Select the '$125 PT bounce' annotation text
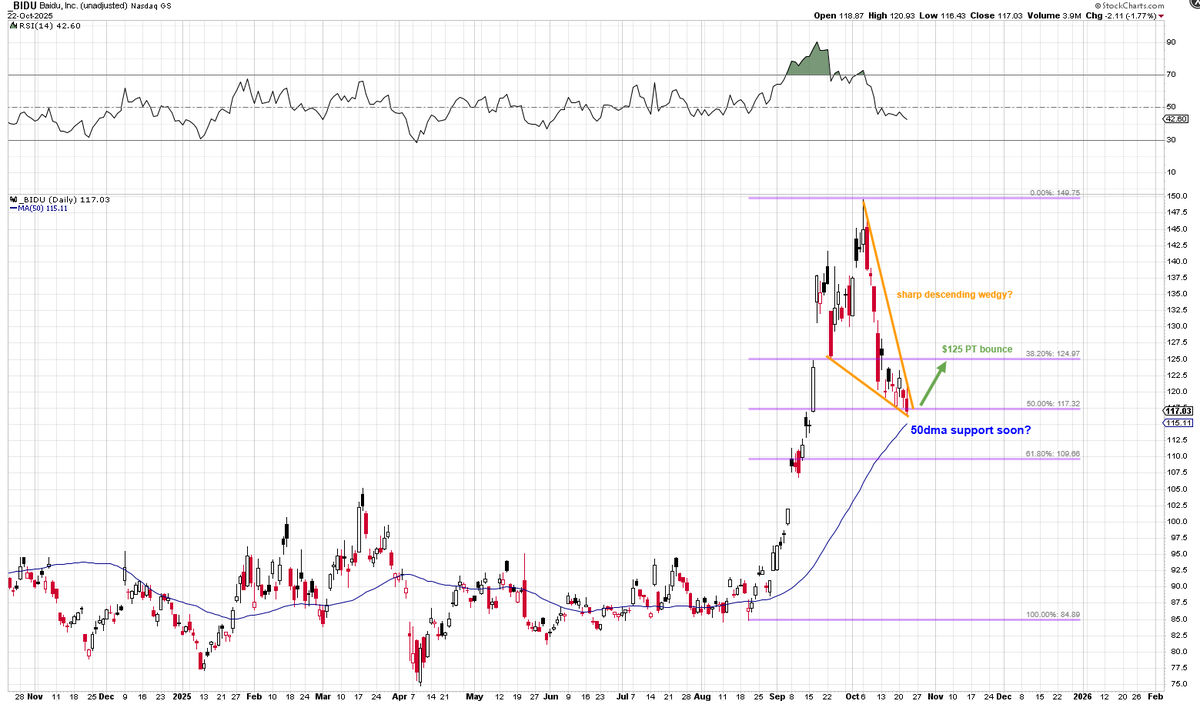 [977, 349]
